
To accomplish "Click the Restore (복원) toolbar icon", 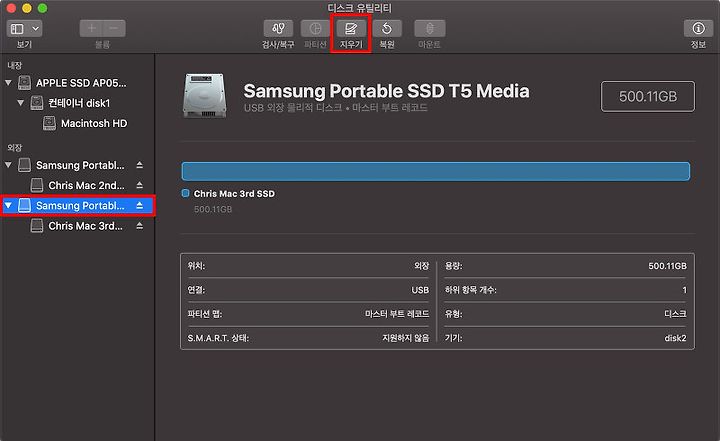I will pos(387,28).
